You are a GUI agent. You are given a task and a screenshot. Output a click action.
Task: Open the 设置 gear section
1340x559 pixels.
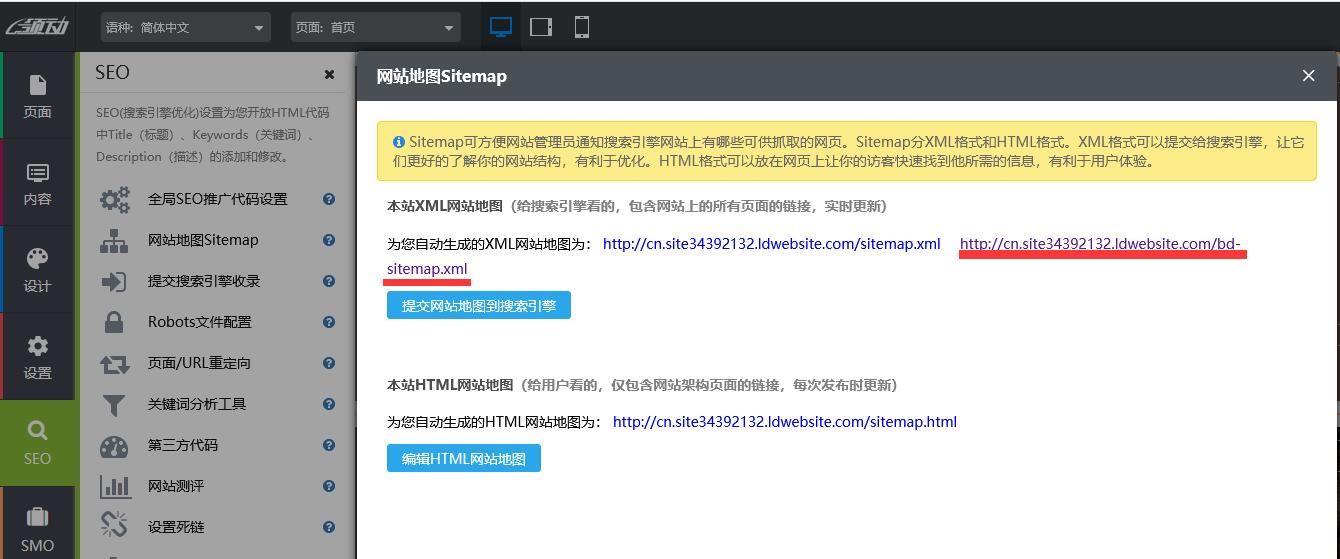[38, 357]
